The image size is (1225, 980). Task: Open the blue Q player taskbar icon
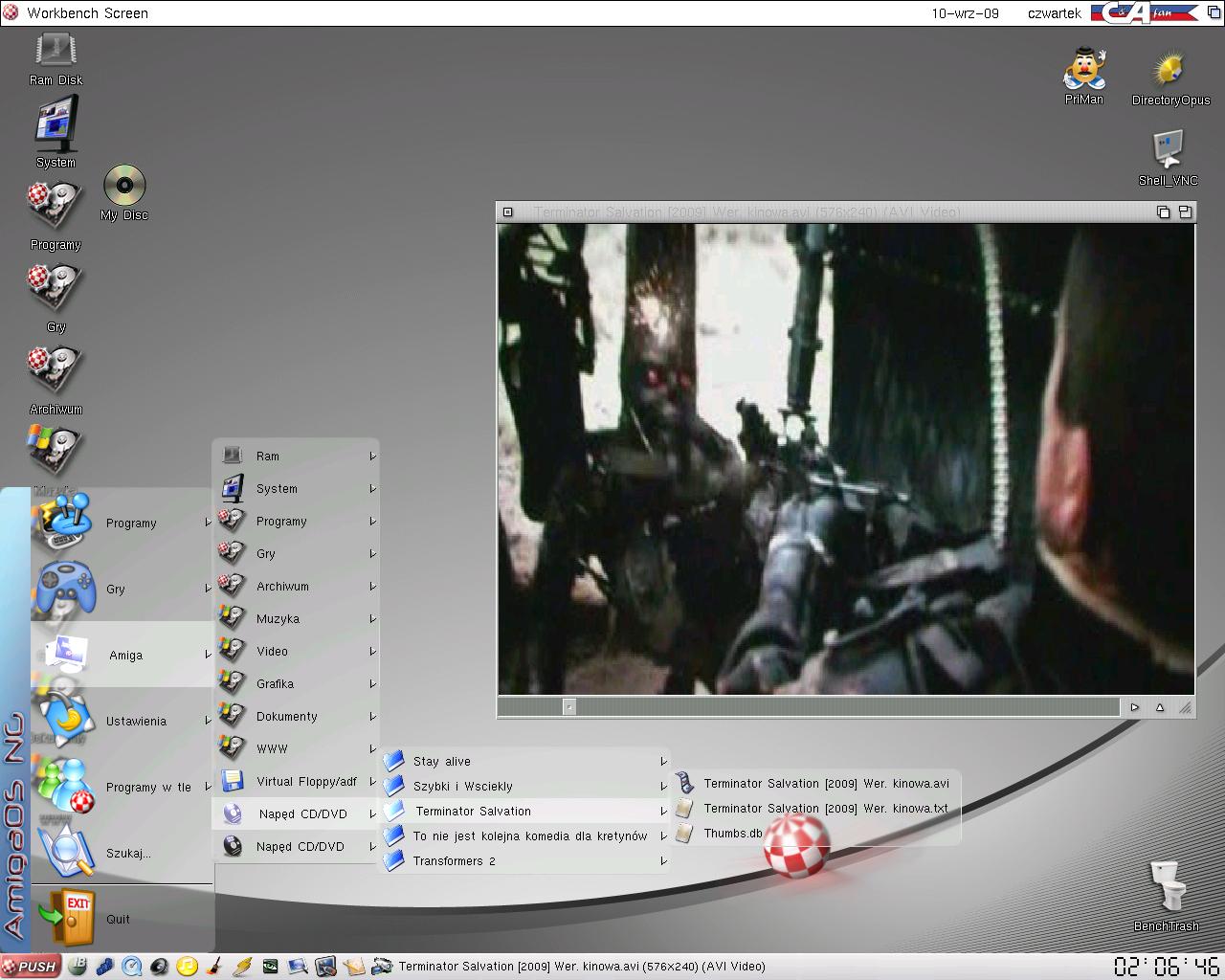tap(133, 967)
